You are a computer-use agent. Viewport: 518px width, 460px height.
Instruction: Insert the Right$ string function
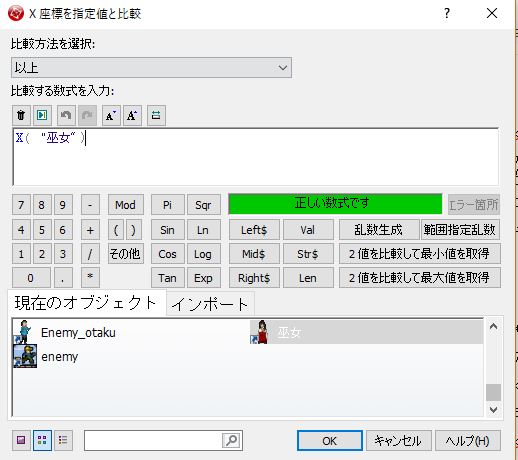tap(254, 278)
